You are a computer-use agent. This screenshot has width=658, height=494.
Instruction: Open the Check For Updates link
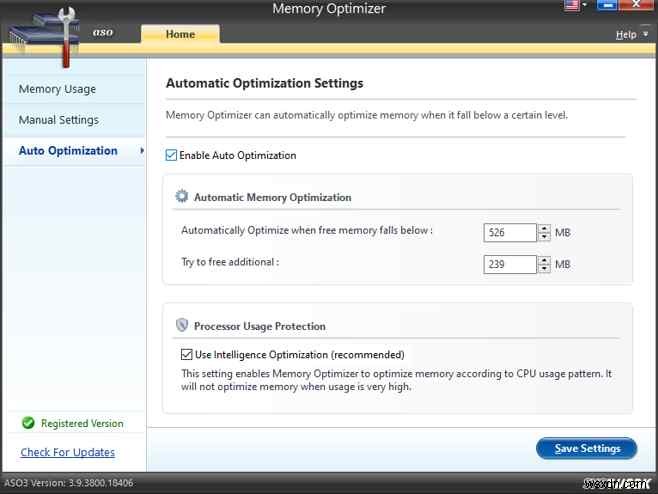click(x=67, y=452)
